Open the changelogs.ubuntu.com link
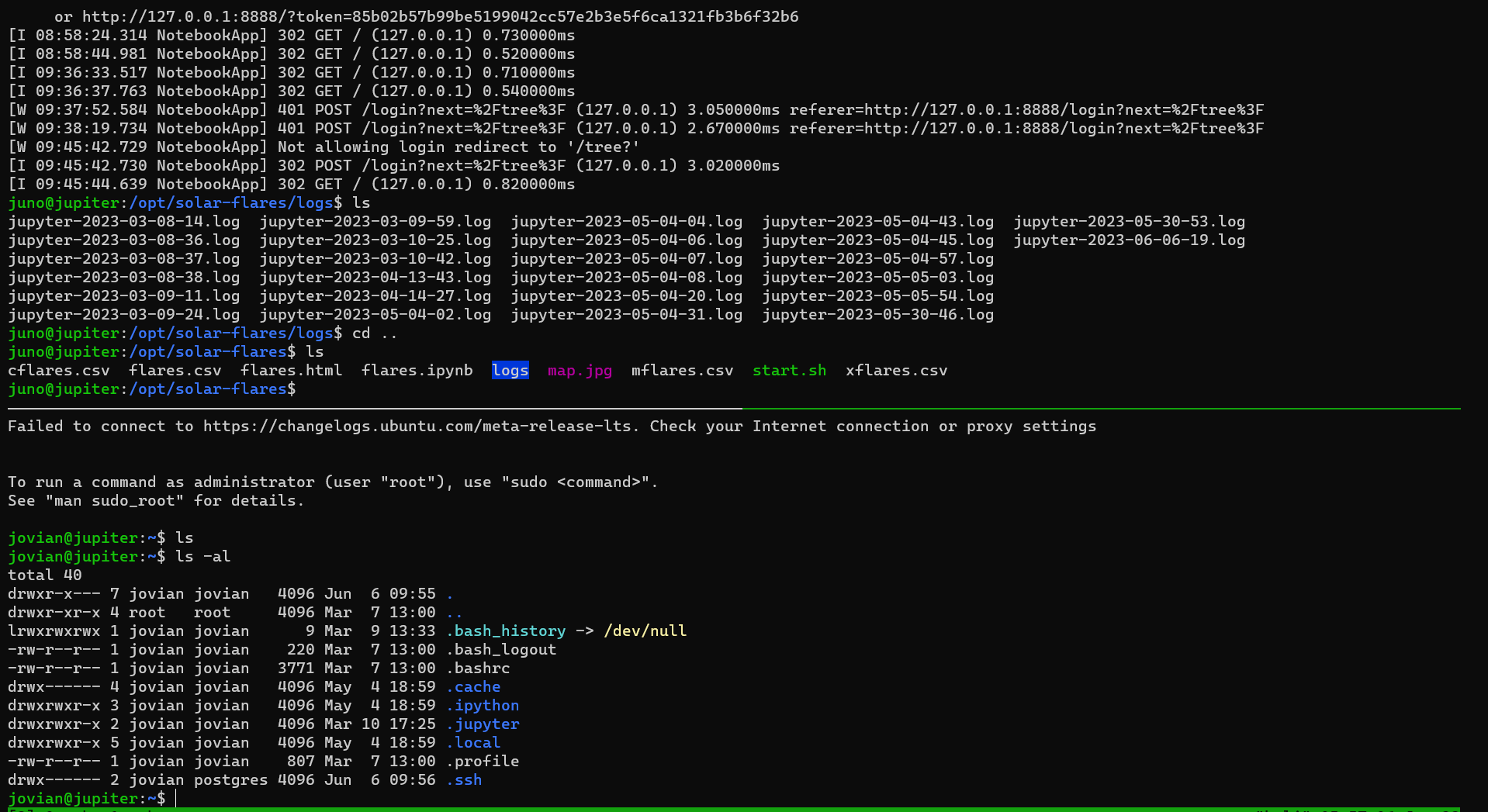Image resolution: width=1488 pixels, height=812 pixels. click(416, 426)
